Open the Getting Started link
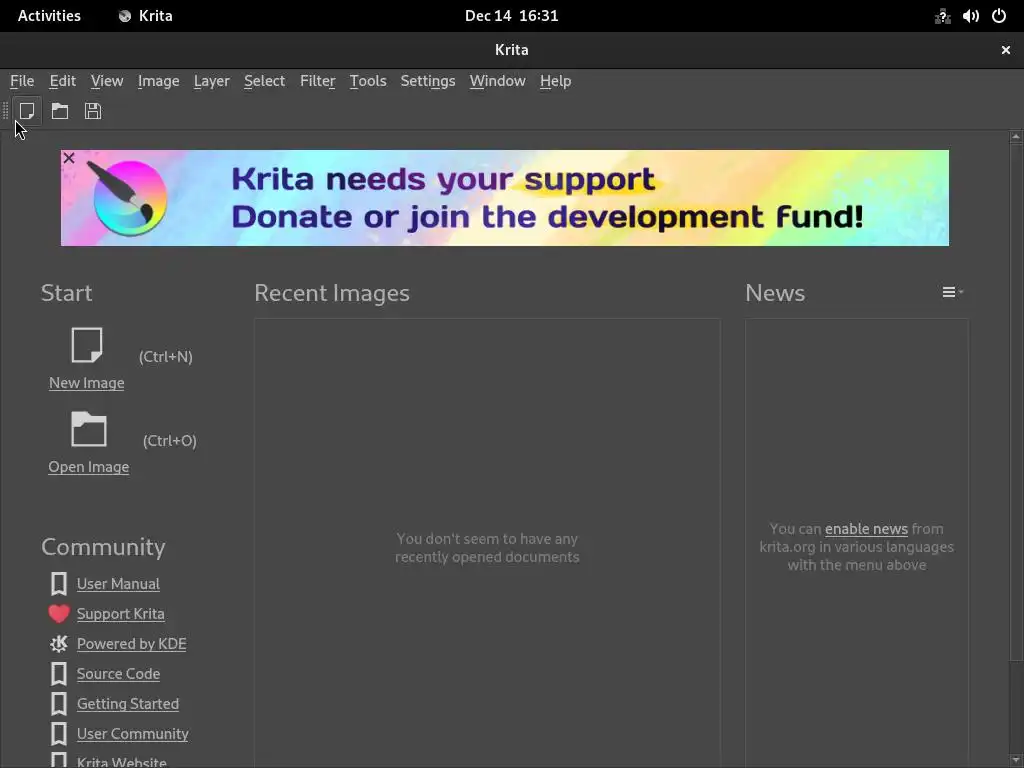The width and height of the screenshot is (1024, 768). click(x=128, y=704)
